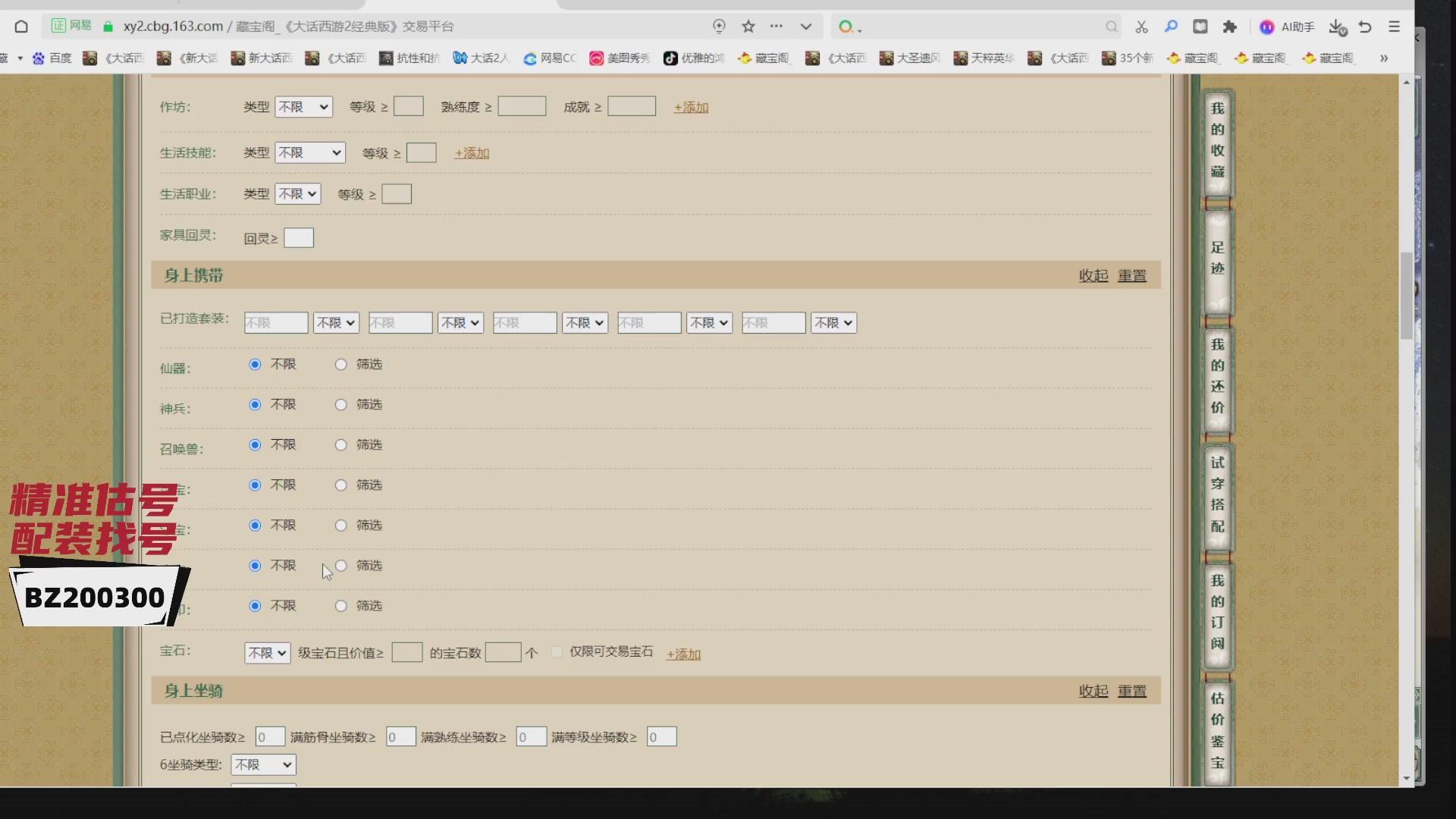Open the 百度 bookmark

coord(50,58)
